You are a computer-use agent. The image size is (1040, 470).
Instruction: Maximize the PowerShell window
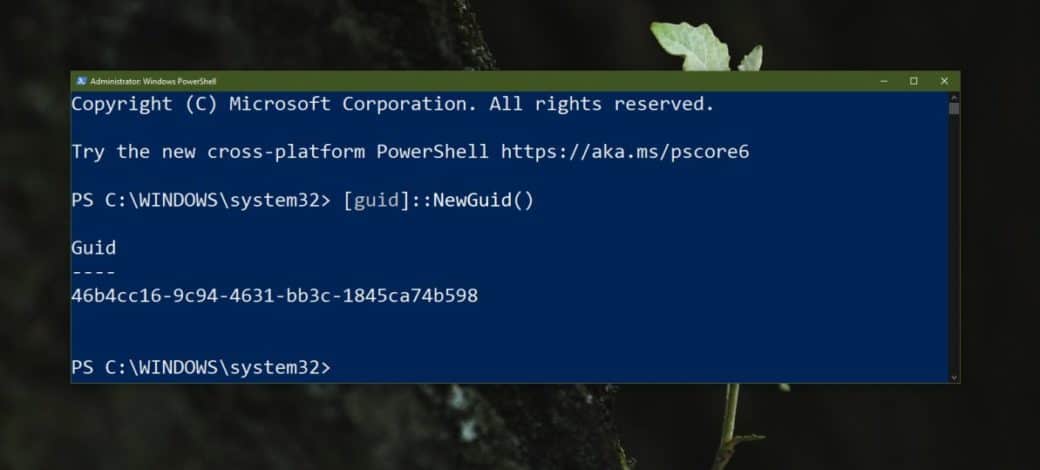coord(913,81)
